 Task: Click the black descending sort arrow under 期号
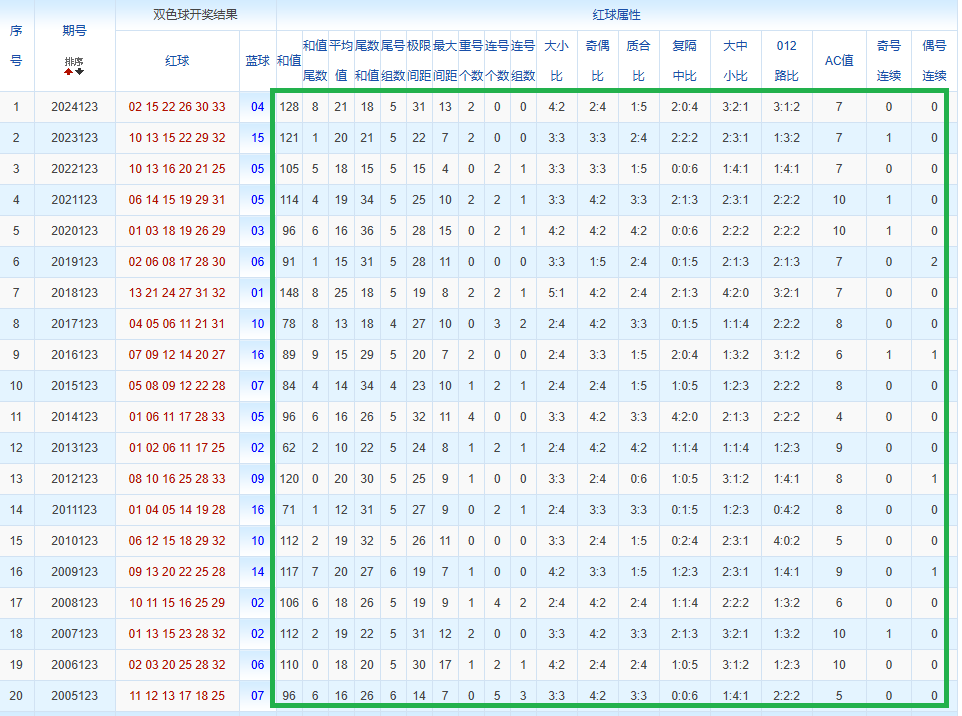click(x=80, y=72)
